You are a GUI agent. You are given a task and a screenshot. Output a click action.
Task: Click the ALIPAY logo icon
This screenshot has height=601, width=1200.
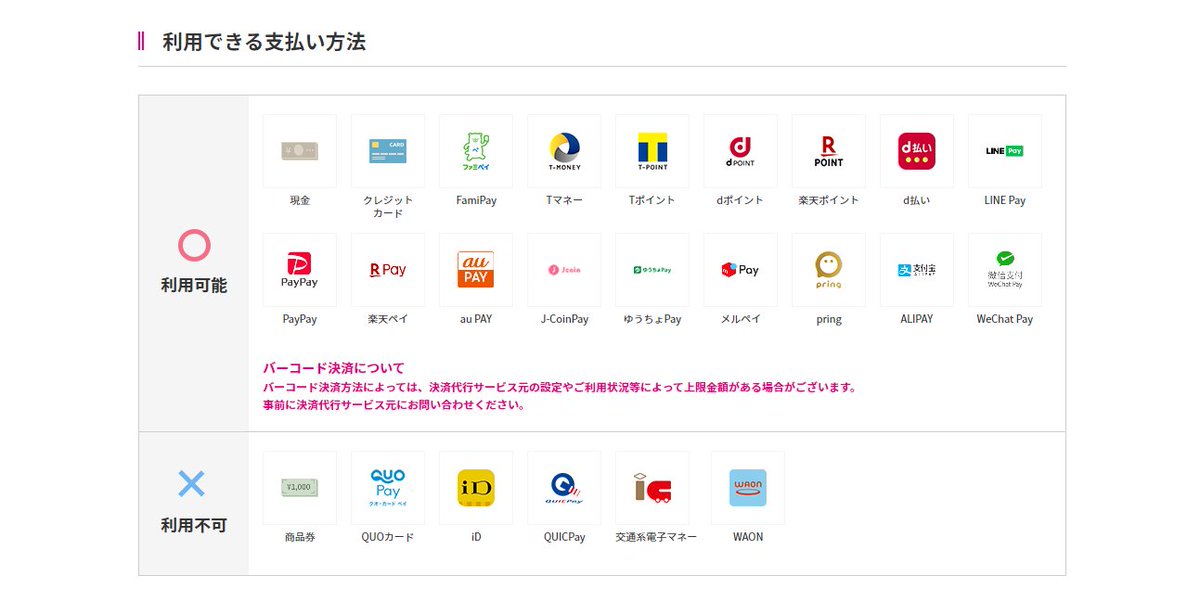pos(917,270)
